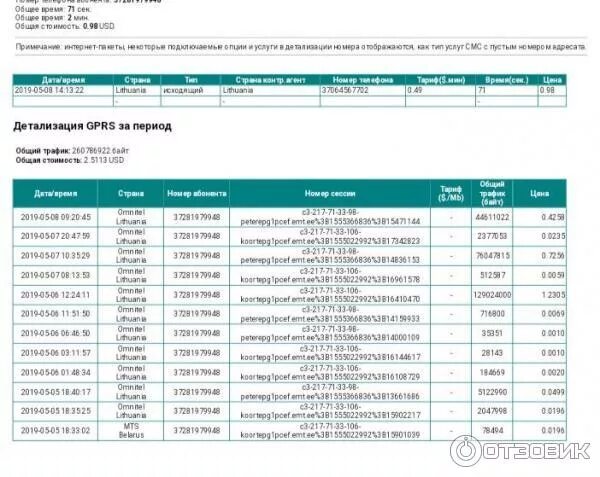Screen dimensions: 600x477
Task: Select the traffic value 78494
Action: pyautogui.click(x=492, y=430)
